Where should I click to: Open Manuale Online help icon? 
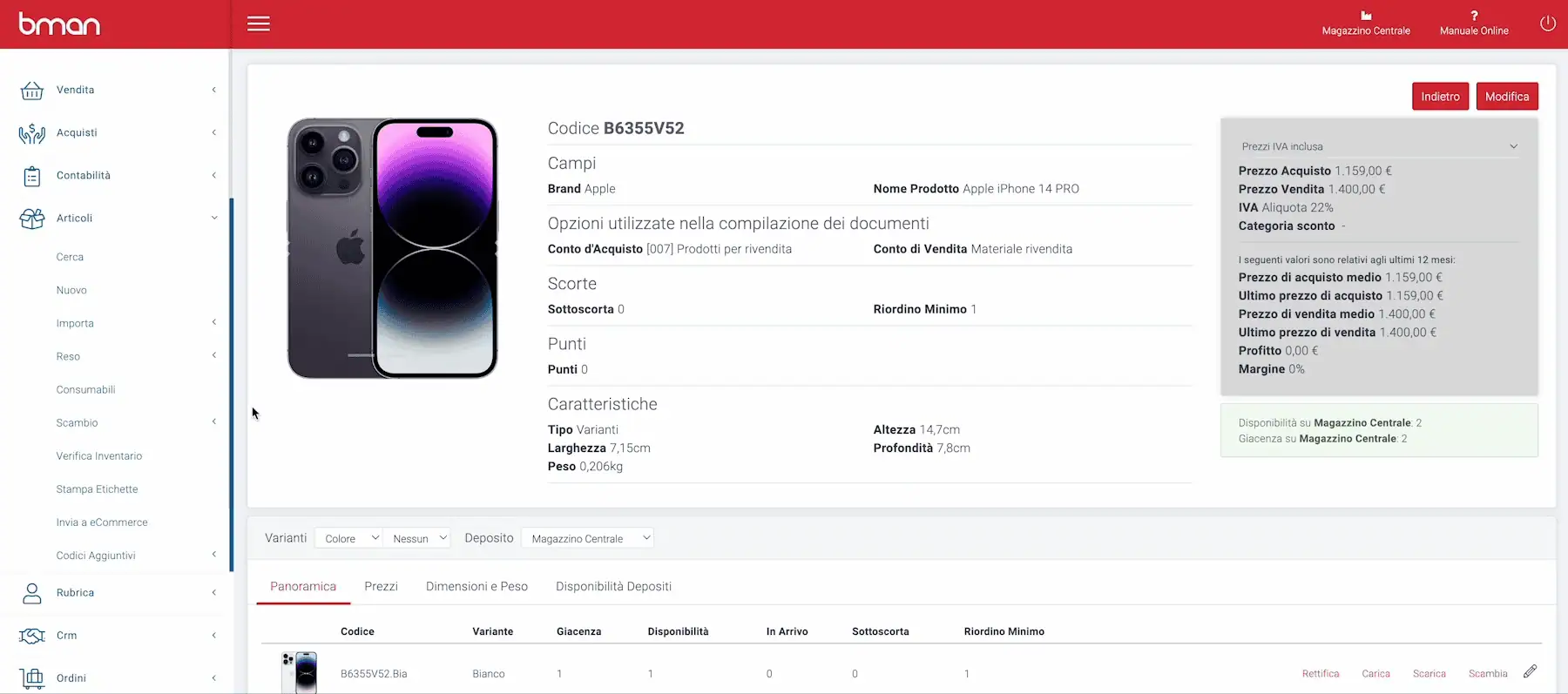(1474, 16)
